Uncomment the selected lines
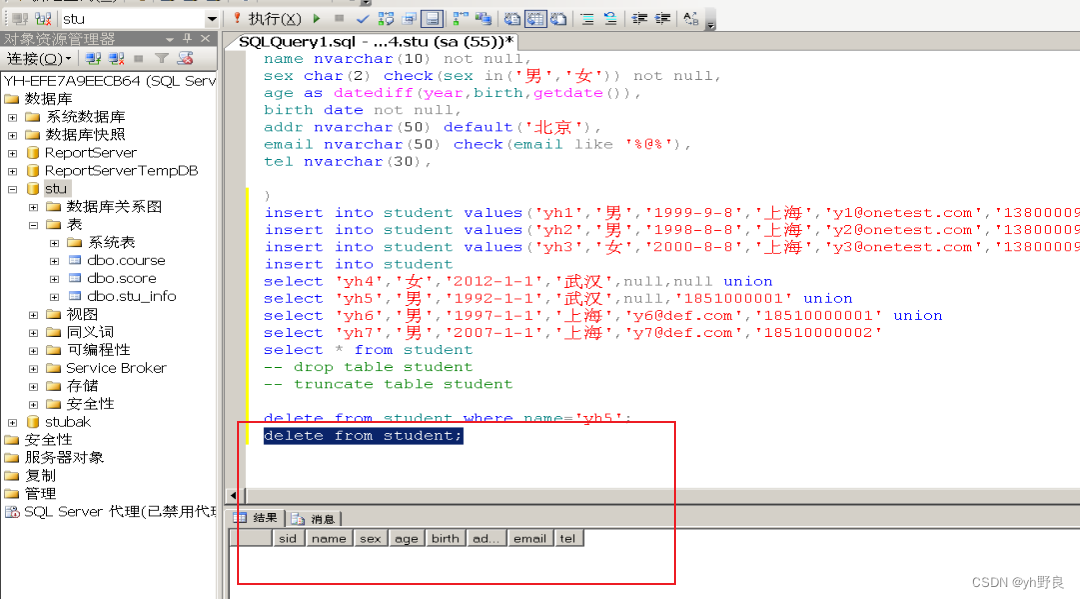The width and height of the screenshot is (1080, 599). tap(610, 19)
